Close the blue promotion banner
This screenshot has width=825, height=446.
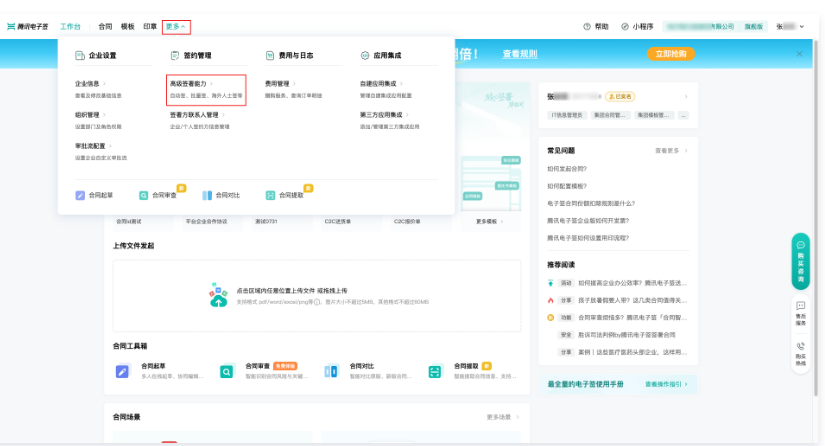tap(800, 53)
